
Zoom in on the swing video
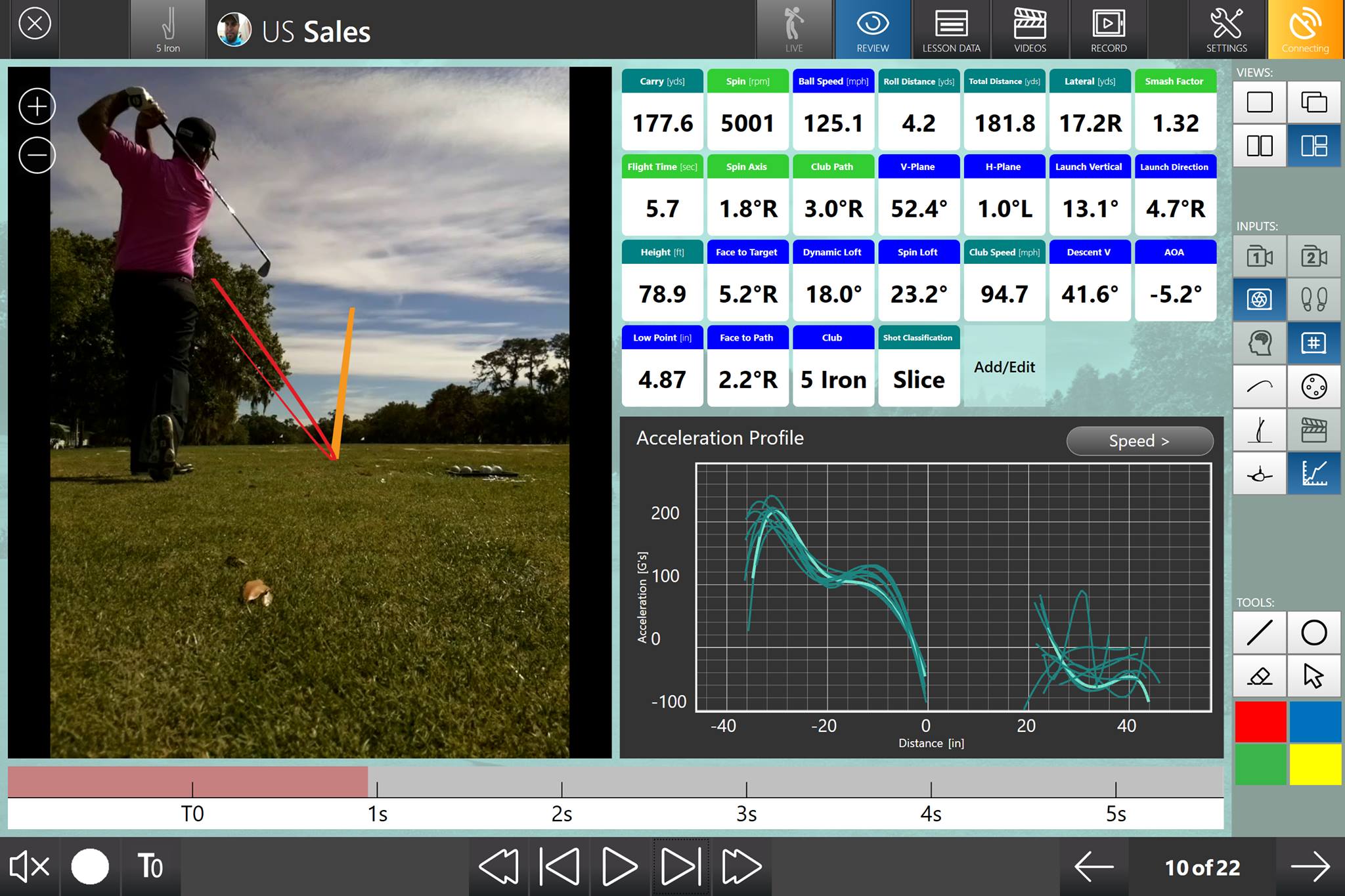pyautogui.click(x=37, y=106)
